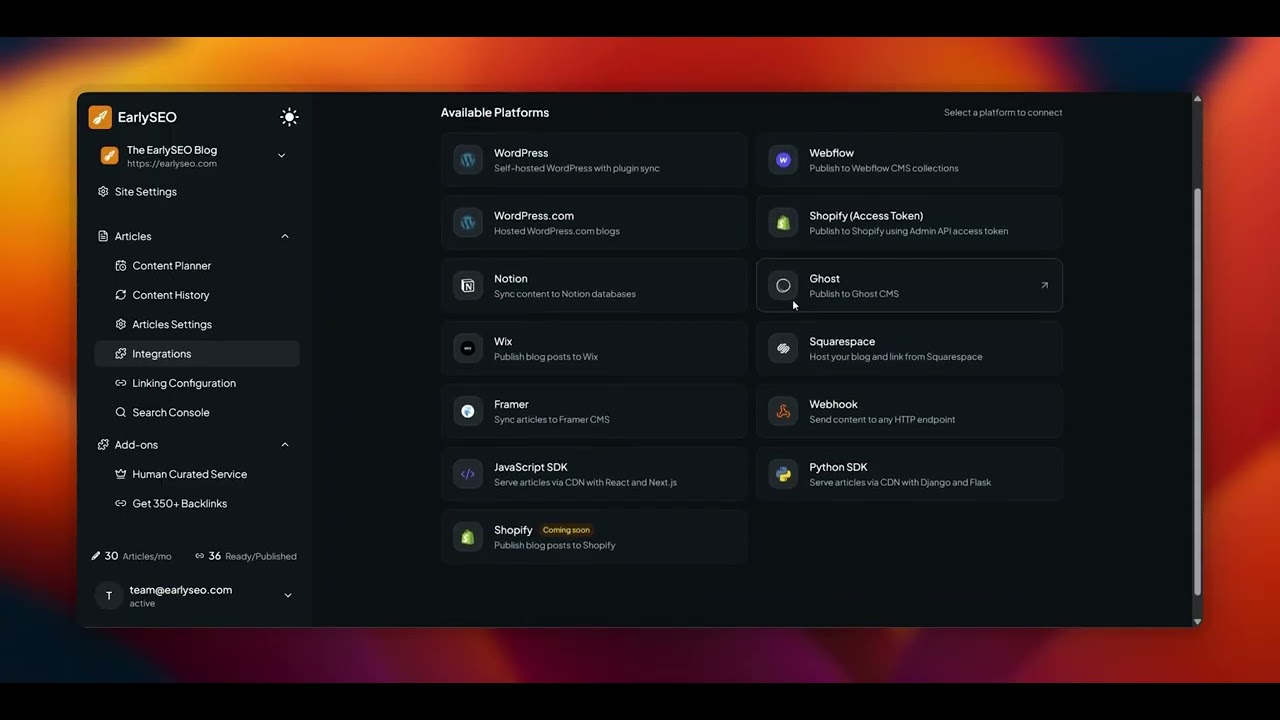Click the Notion logo icon
The width and height of the screenshot is (1280, 720).
click(x=467, y=286)
